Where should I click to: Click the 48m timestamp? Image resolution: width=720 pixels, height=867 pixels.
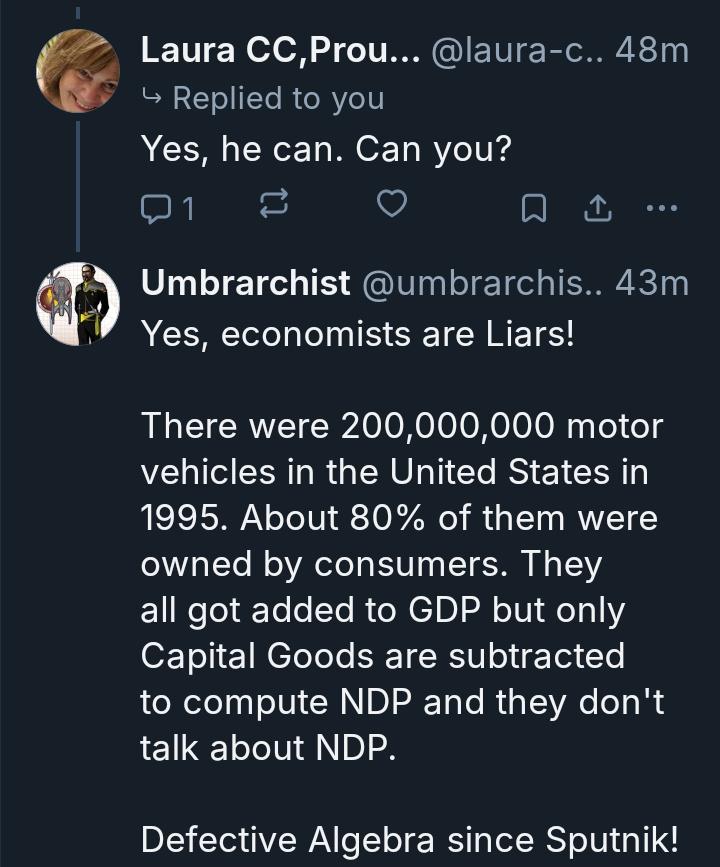(652, 50)
